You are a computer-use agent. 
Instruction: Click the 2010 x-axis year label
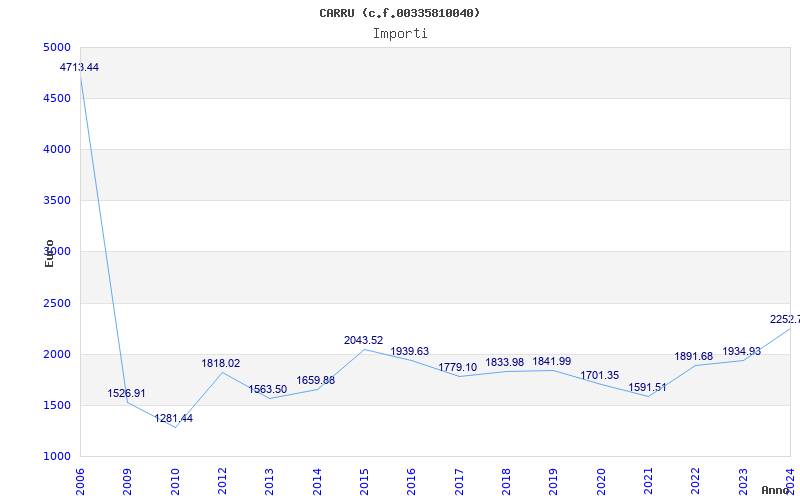click(x=174, y=482)
